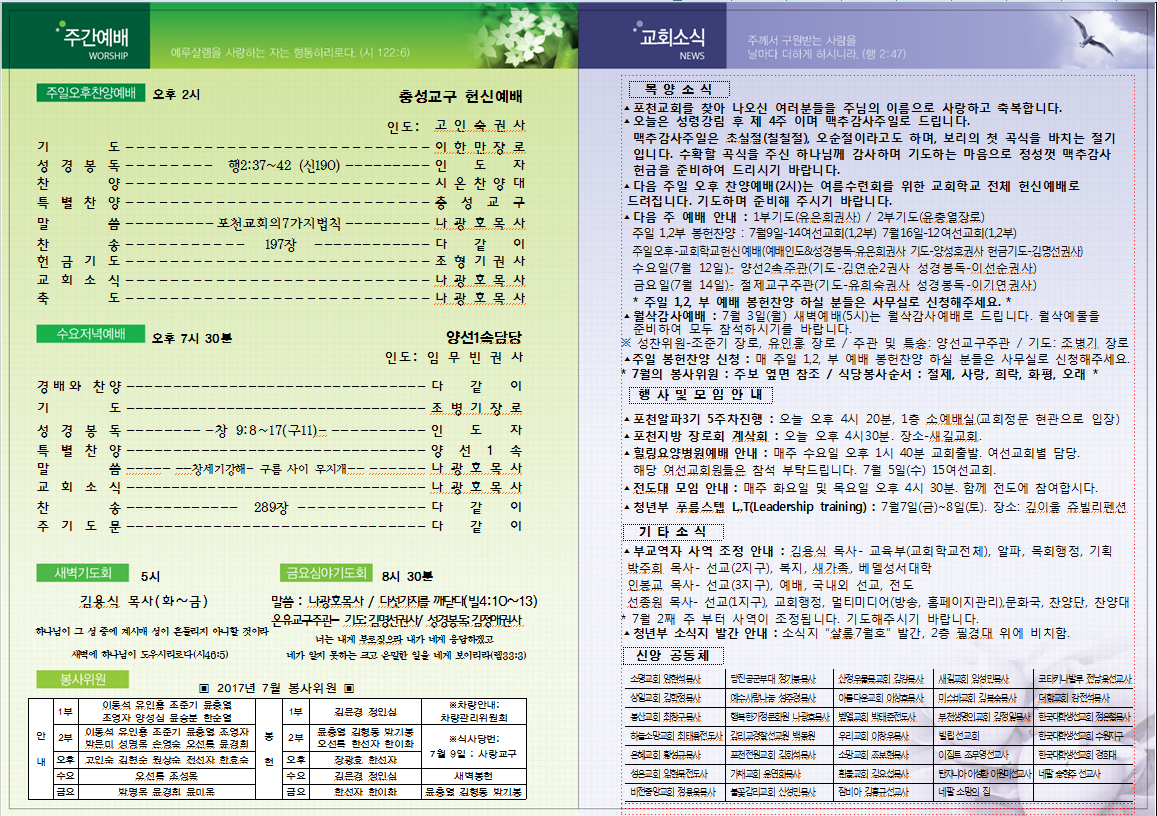Click '시 온 찬 양 대' in the 찬양 row

[480, 183]
